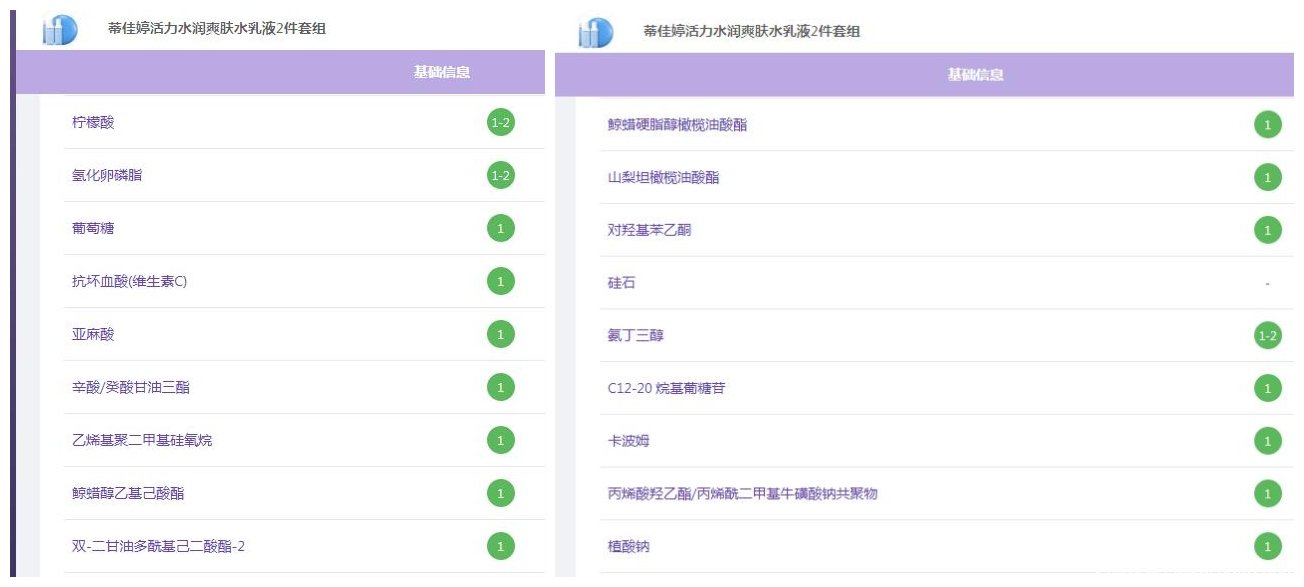Click the green badge beside 对羟基苯乙酮
Screen dimensions: 1304x587
pyautogui.click(x=1267, y=230)
